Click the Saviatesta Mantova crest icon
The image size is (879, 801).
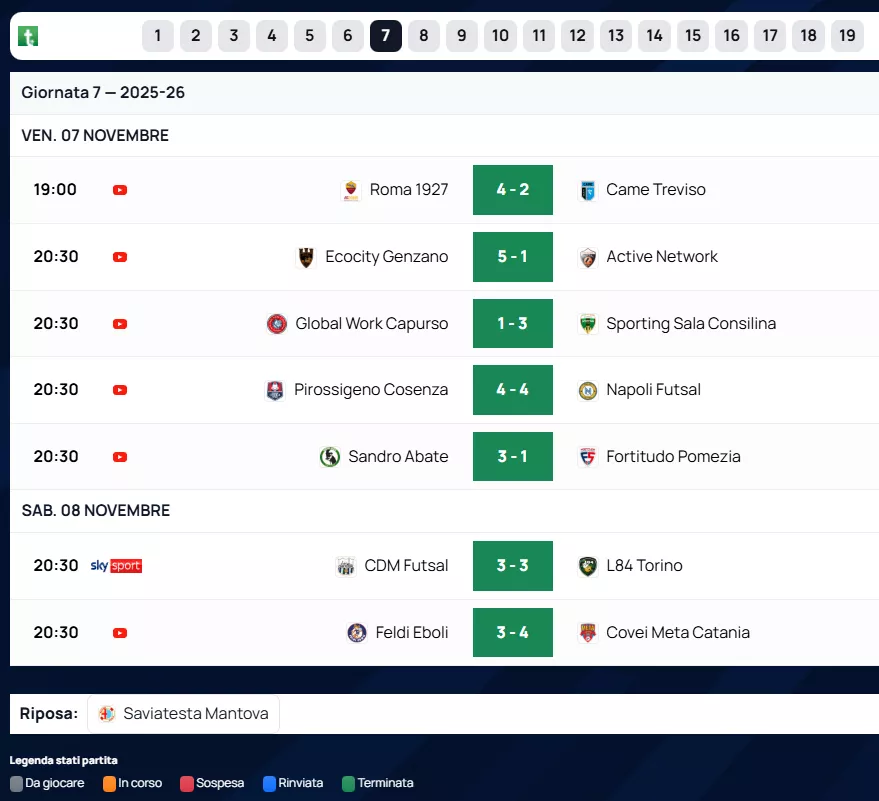[107, 714]
